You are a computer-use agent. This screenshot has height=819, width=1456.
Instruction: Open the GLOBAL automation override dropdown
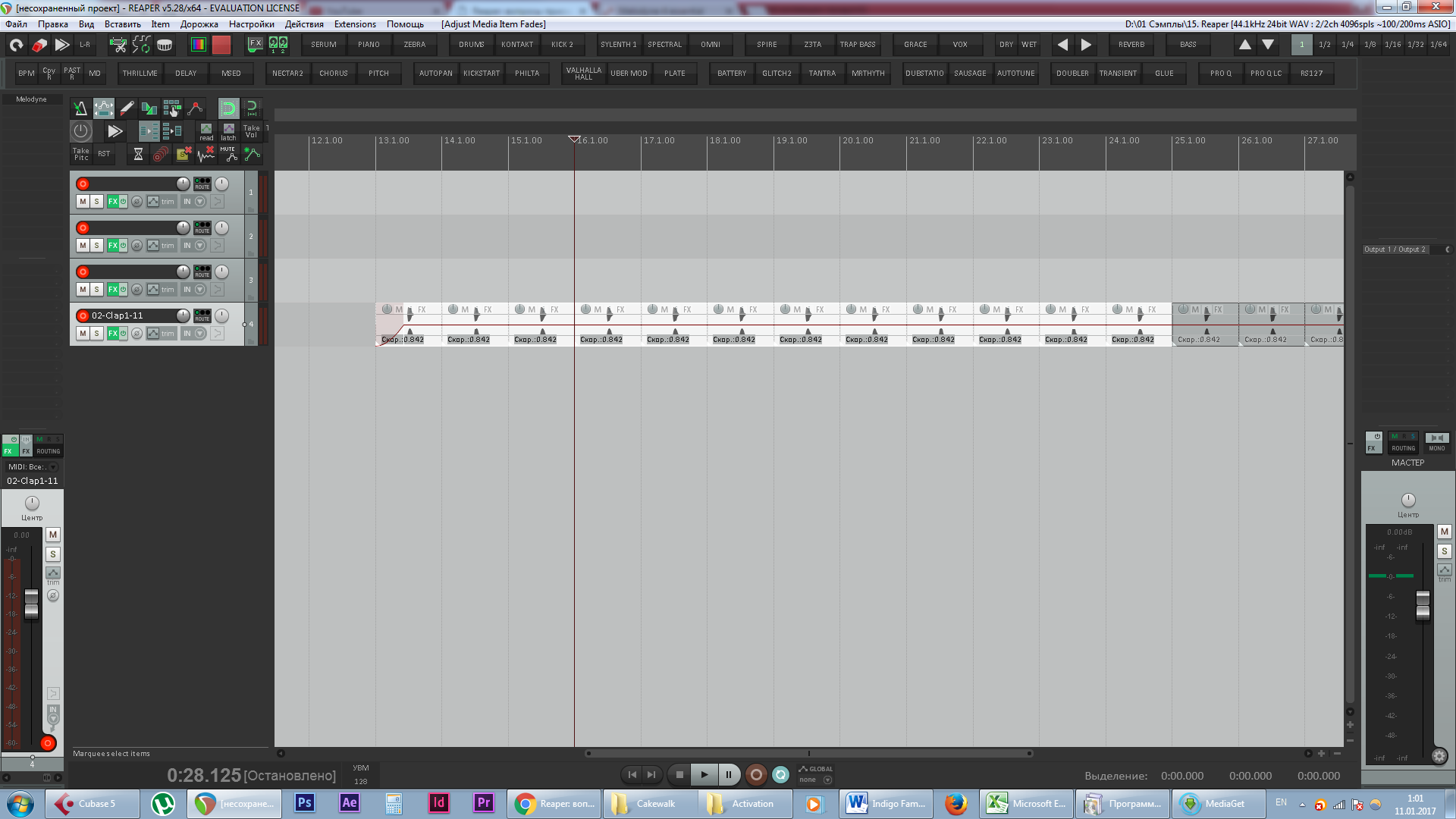827,780
